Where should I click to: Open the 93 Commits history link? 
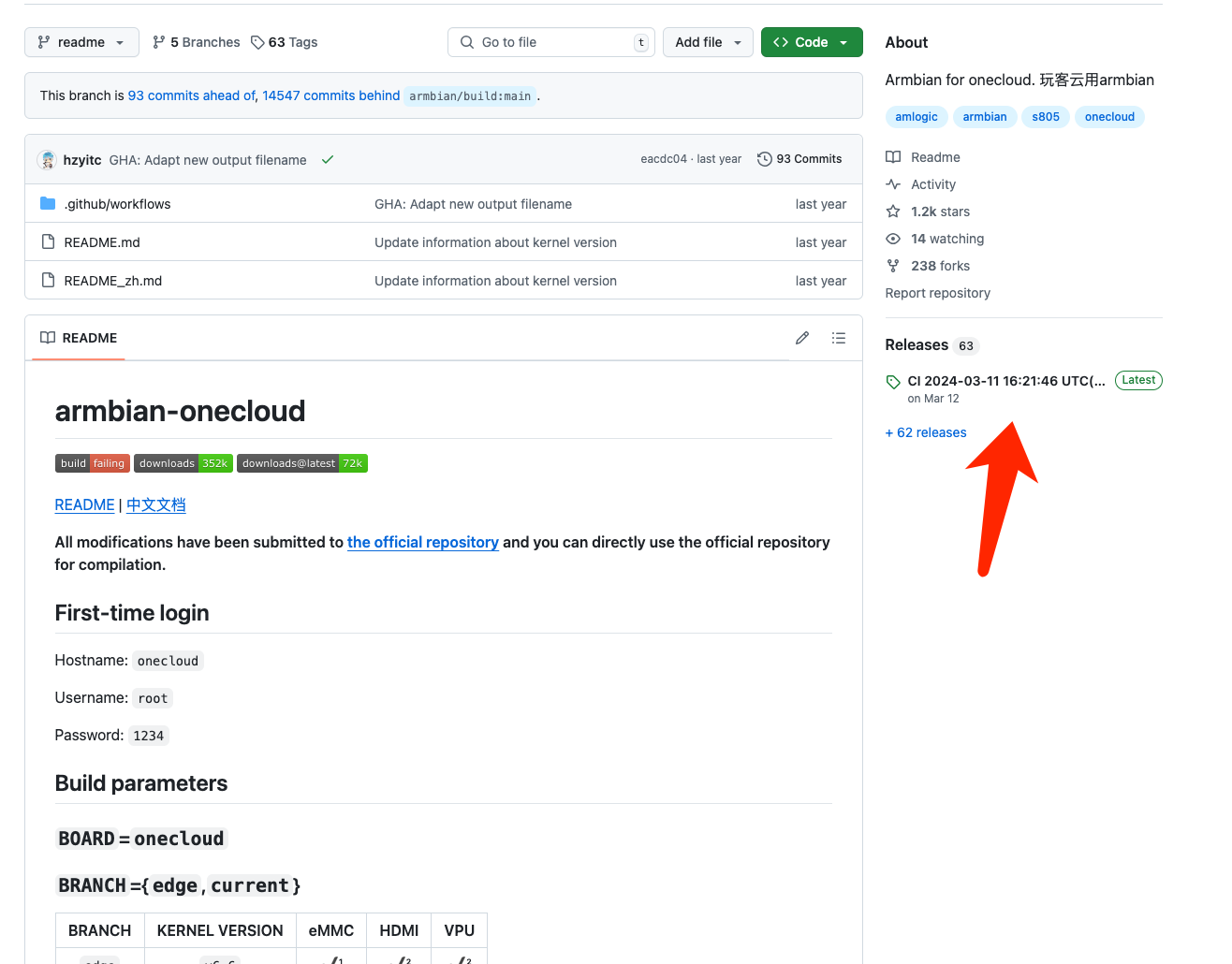click(799, 159)
